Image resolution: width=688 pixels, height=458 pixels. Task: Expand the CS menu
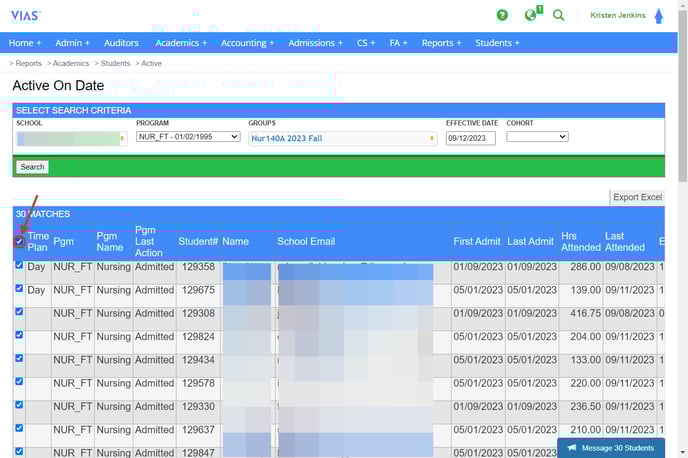(366, 43)
